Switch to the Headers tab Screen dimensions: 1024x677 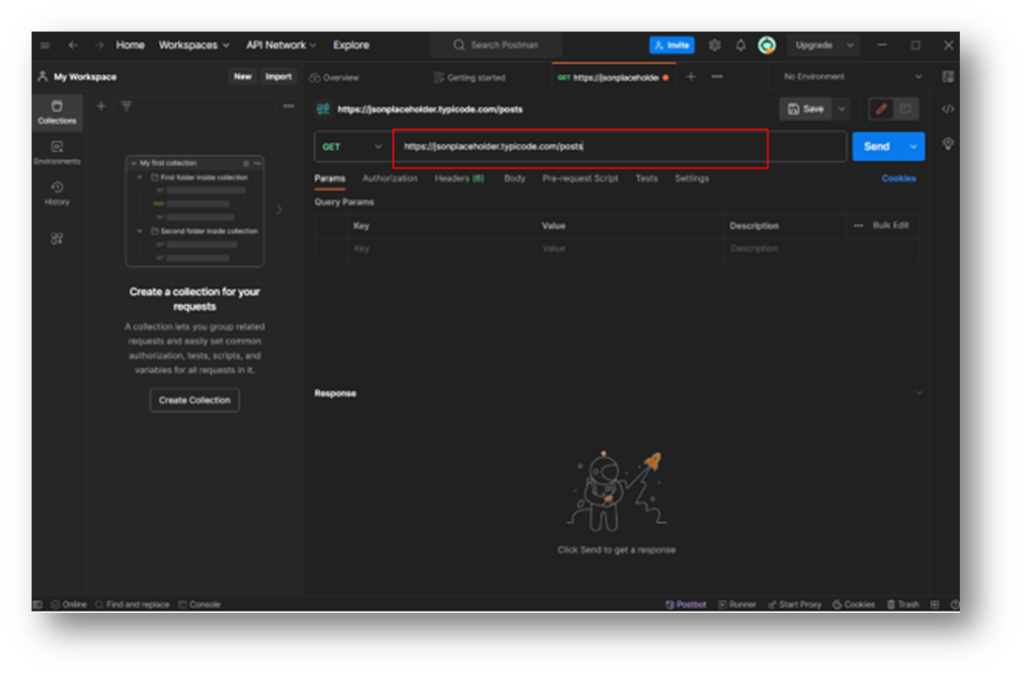(459, 178)
